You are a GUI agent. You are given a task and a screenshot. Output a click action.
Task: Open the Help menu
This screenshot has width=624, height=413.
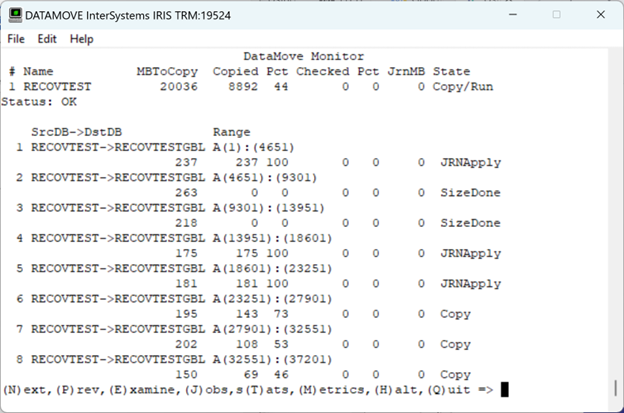pos(82,39)
